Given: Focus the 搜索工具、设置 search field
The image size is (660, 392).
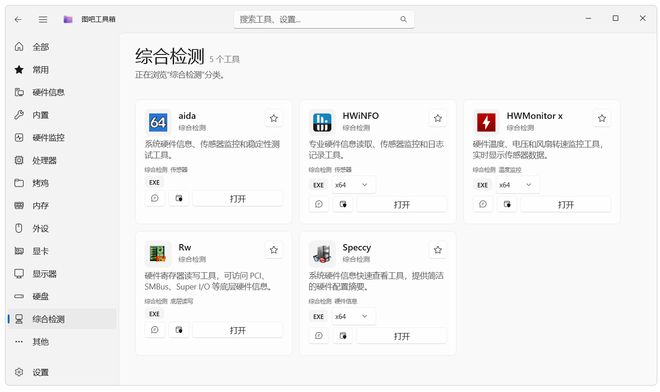Looking at the screenshot, I should pyautogui.click(x=324, y=19).
